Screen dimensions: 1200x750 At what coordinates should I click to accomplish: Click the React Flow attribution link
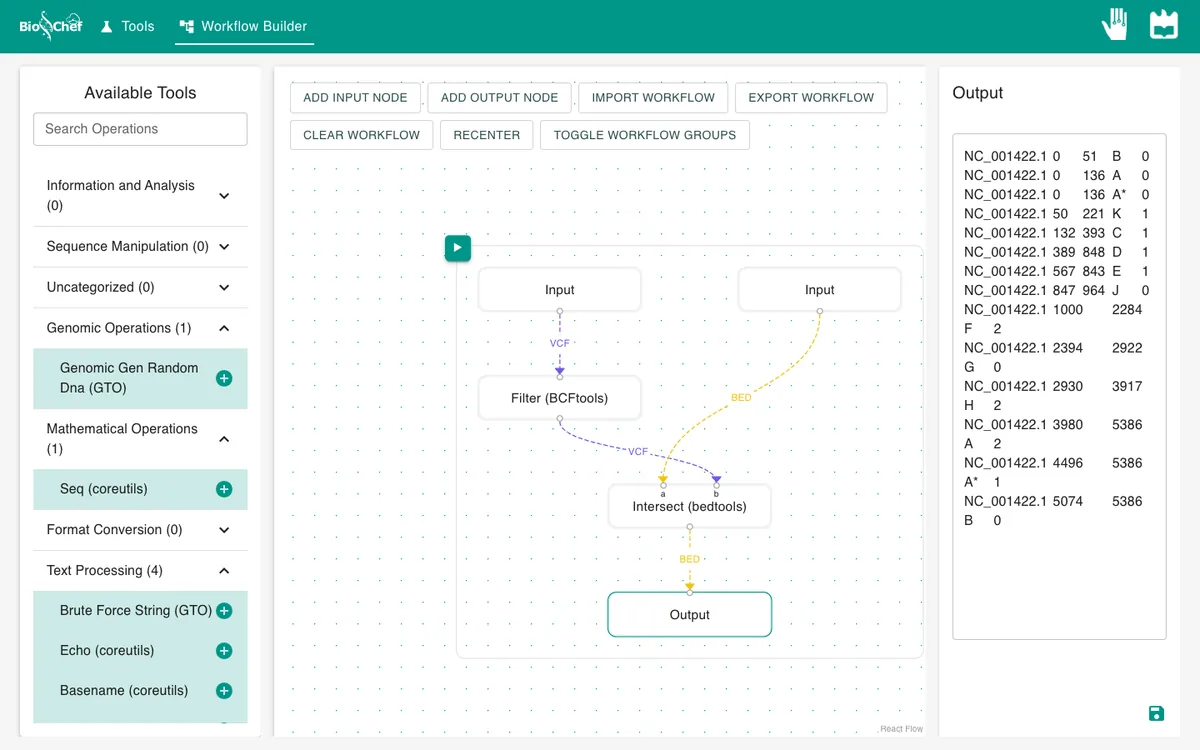tap(902, 729)
